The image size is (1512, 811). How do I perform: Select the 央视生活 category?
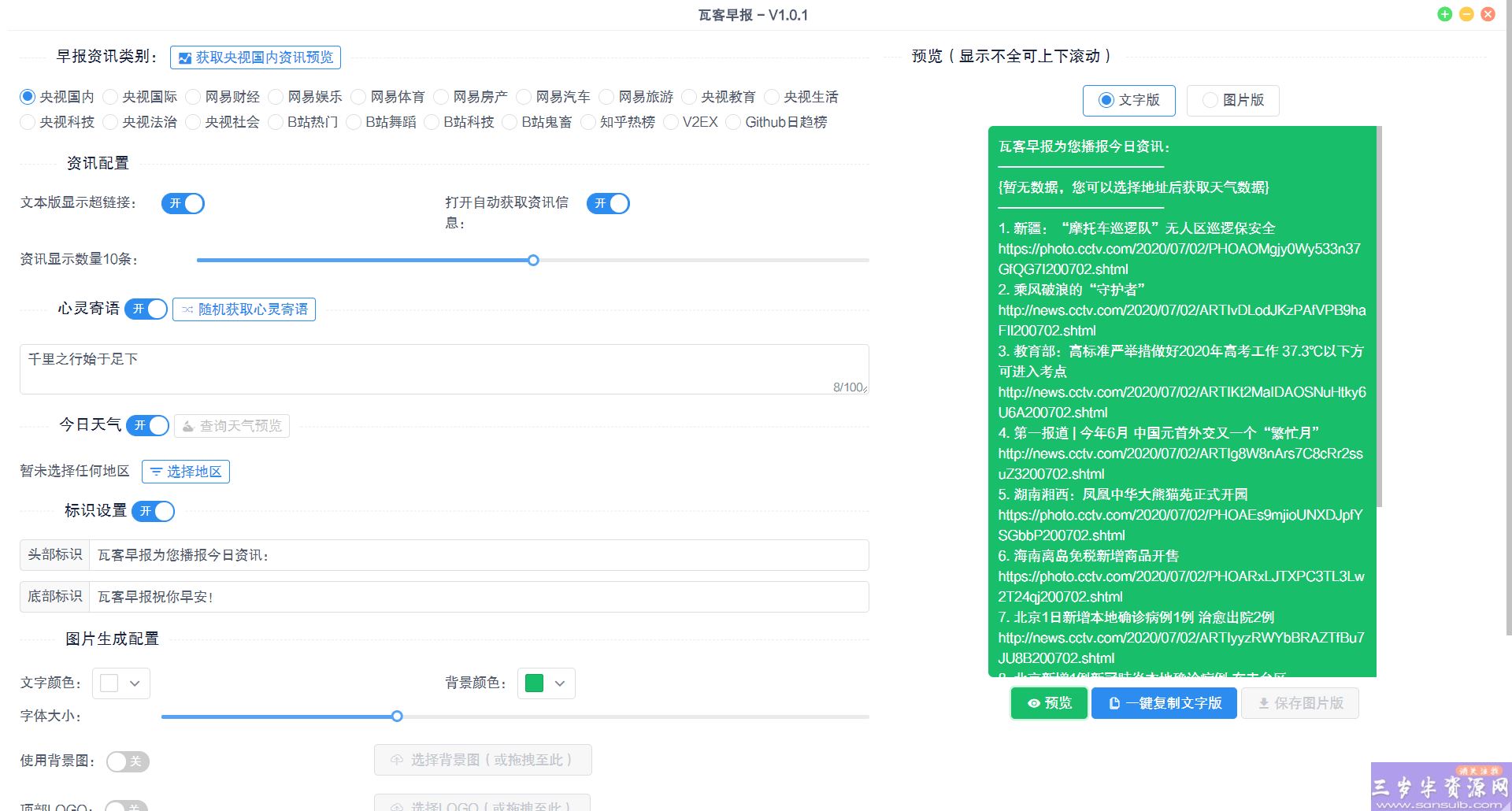[801, 97]
